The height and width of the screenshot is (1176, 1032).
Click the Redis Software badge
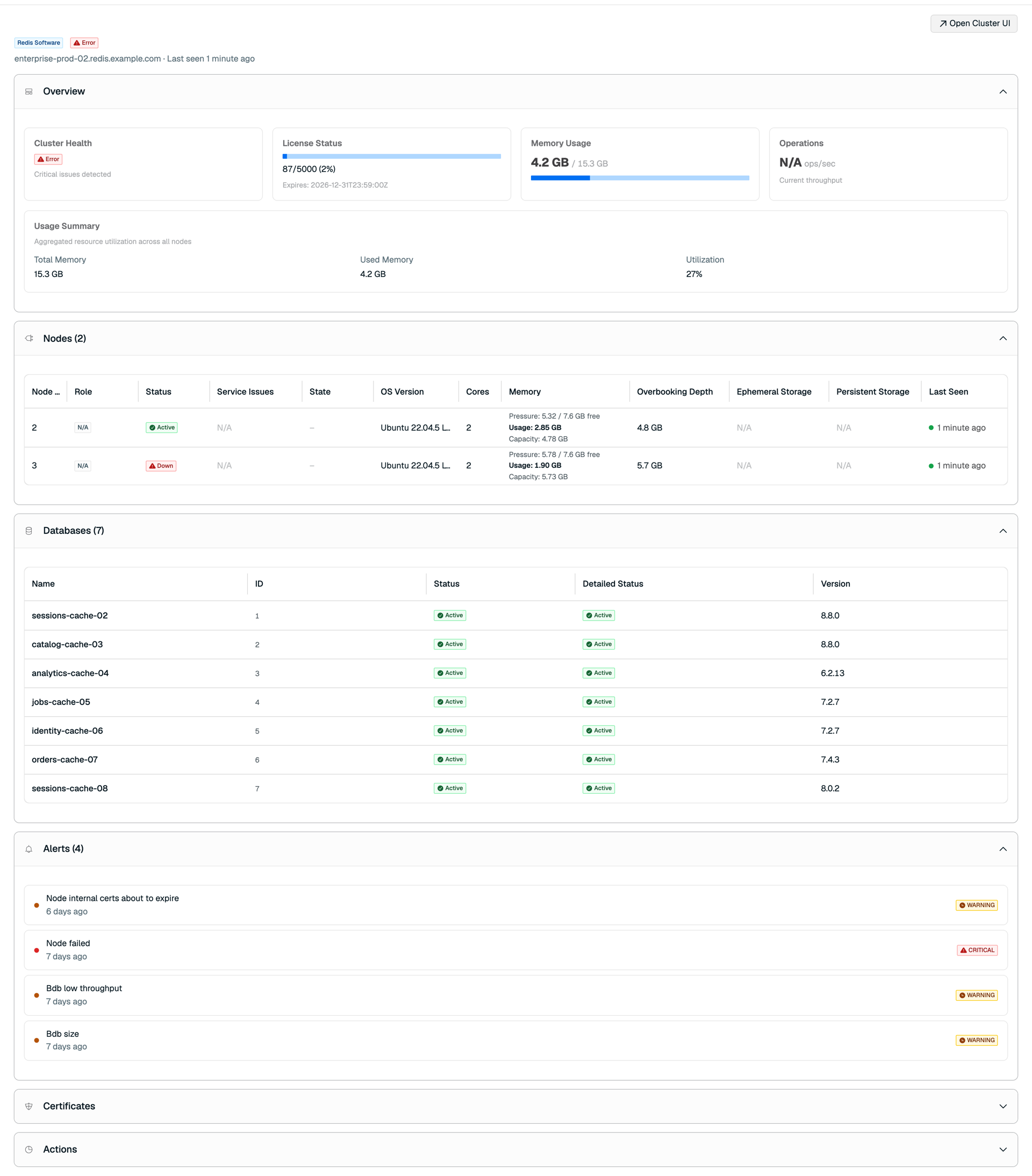(39, 42)
